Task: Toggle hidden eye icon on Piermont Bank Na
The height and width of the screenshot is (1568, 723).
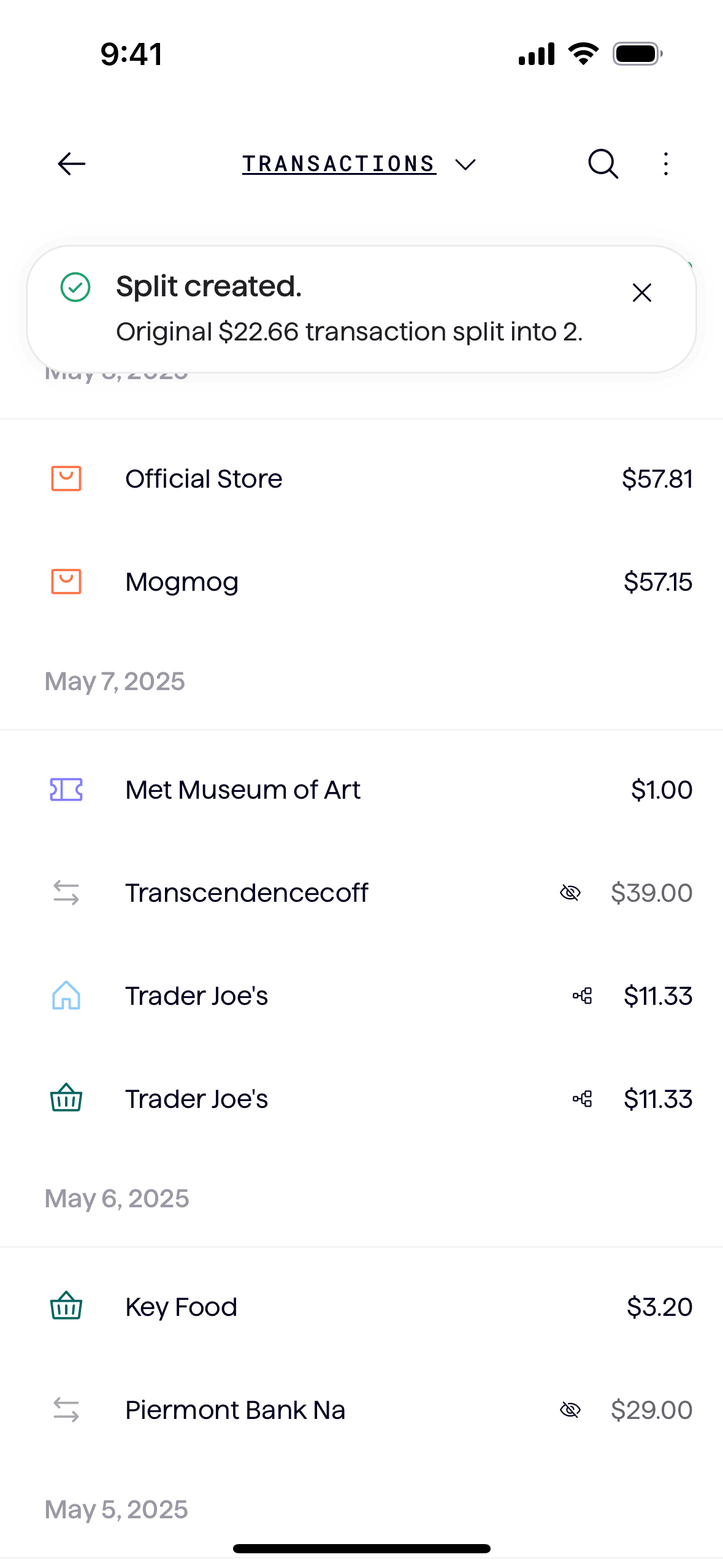Action: [x=570, y=1410]
